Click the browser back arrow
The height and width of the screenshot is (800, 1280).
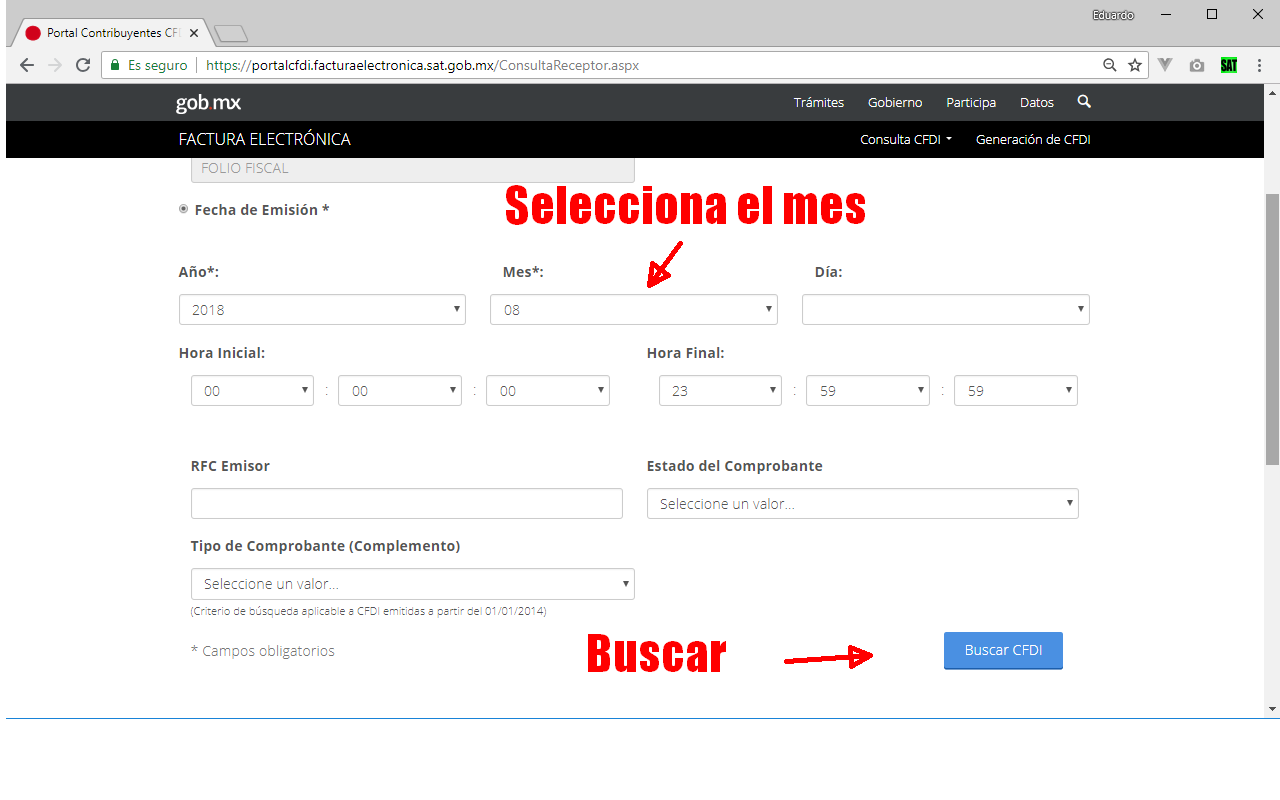(x=26, y=65)
